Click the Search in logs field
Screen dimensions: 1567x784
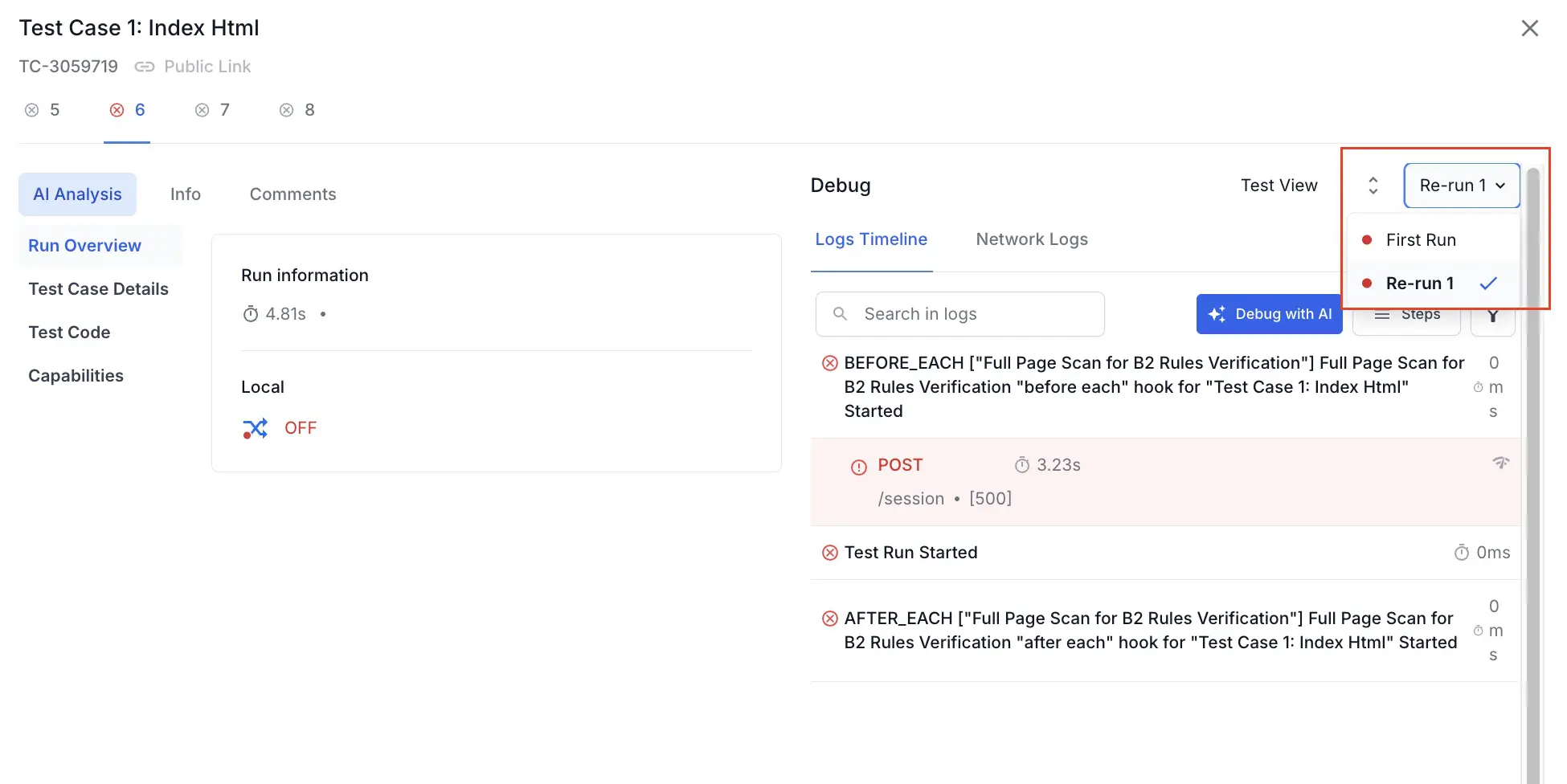(x=959, y=313)
